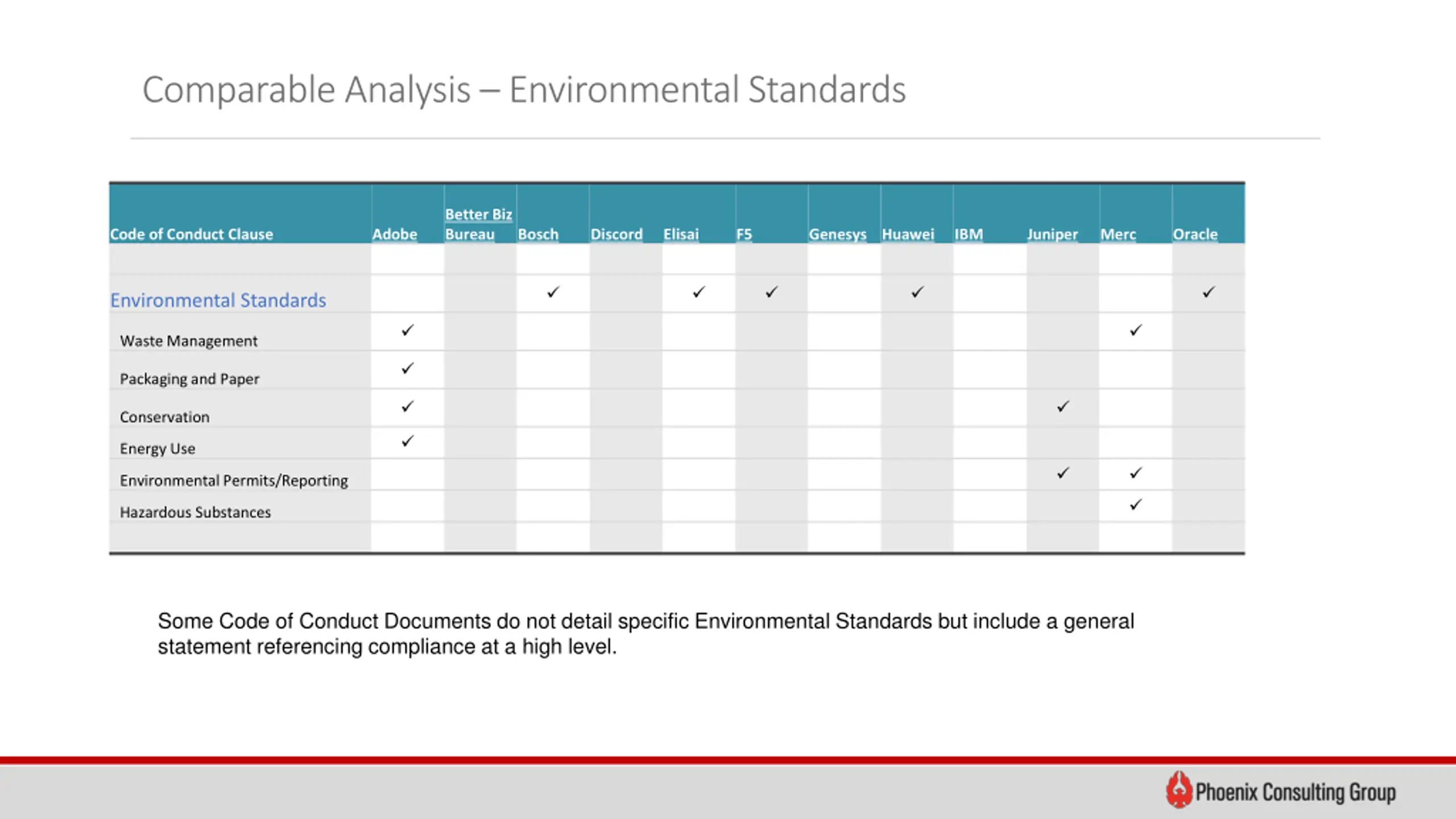
Task: Click the F5 checkmark in Environmental Standards row
Action: click(772, 292)
